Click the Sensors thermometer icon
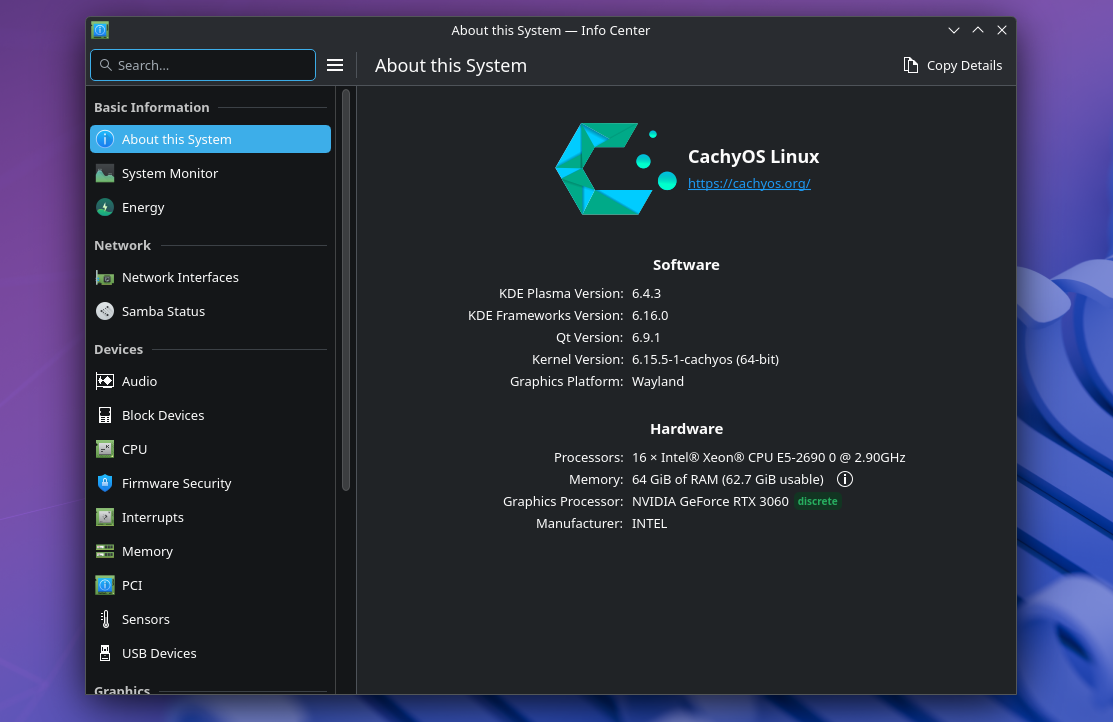The width and height of the screenshot is (1113, 722). tap(105, 620)
